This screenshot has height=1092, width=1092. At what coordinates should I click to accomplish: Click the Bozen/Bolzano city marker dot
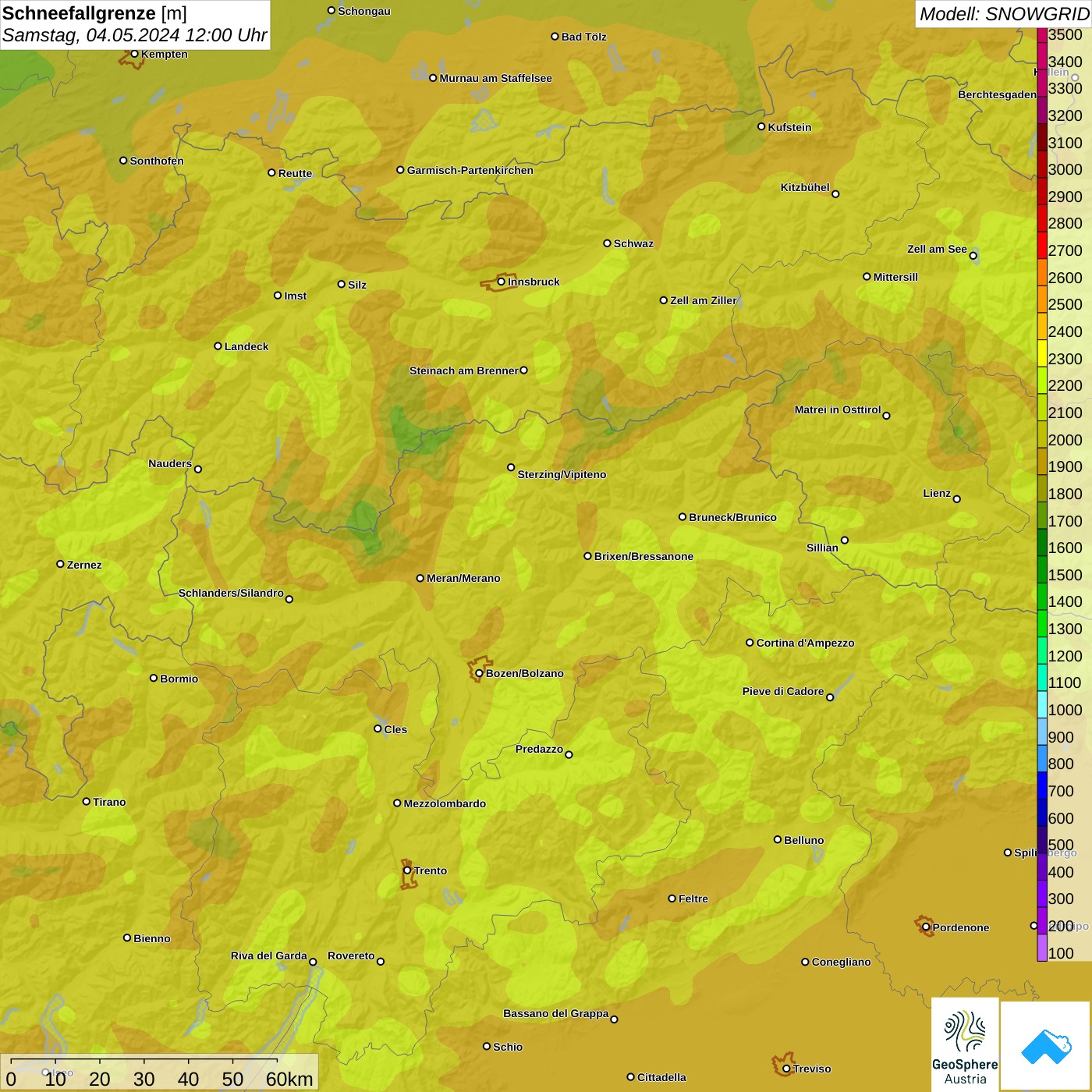click(x=479, y=672)
